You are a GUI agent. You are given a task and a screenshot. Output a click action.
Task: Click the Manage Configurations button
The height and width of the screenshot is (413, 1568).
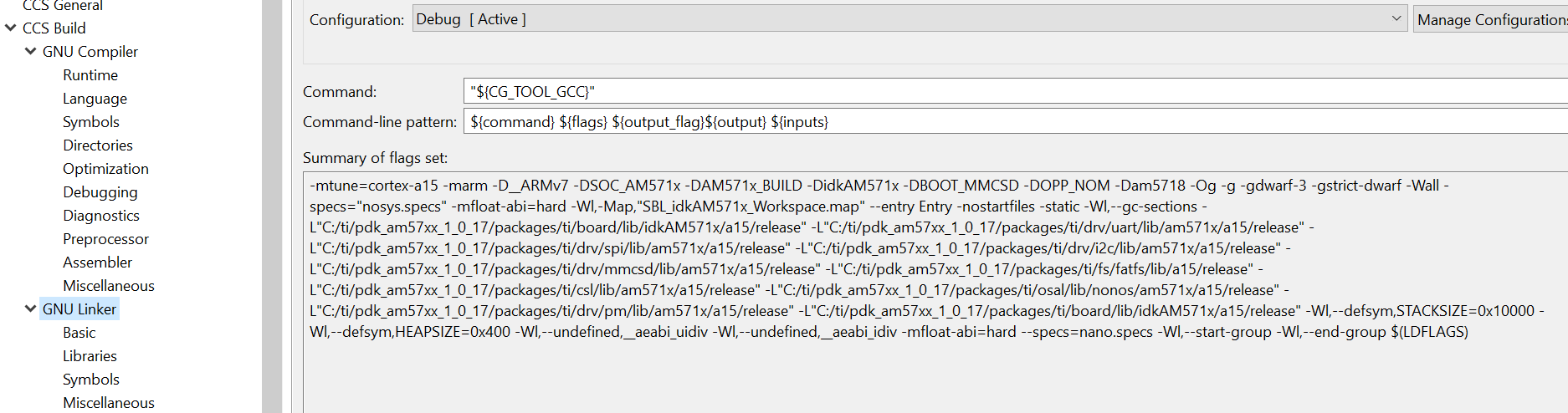1491,19
